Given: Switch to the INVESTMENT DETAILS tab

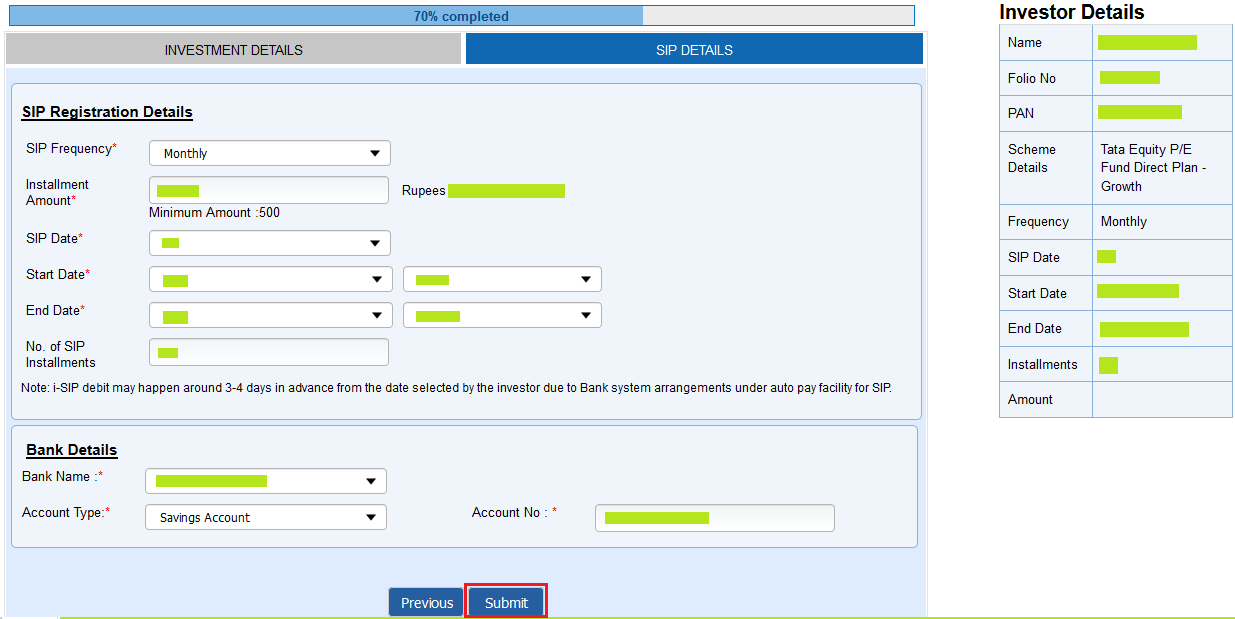Looking at the screenshot, I should (x=233, y=48).
